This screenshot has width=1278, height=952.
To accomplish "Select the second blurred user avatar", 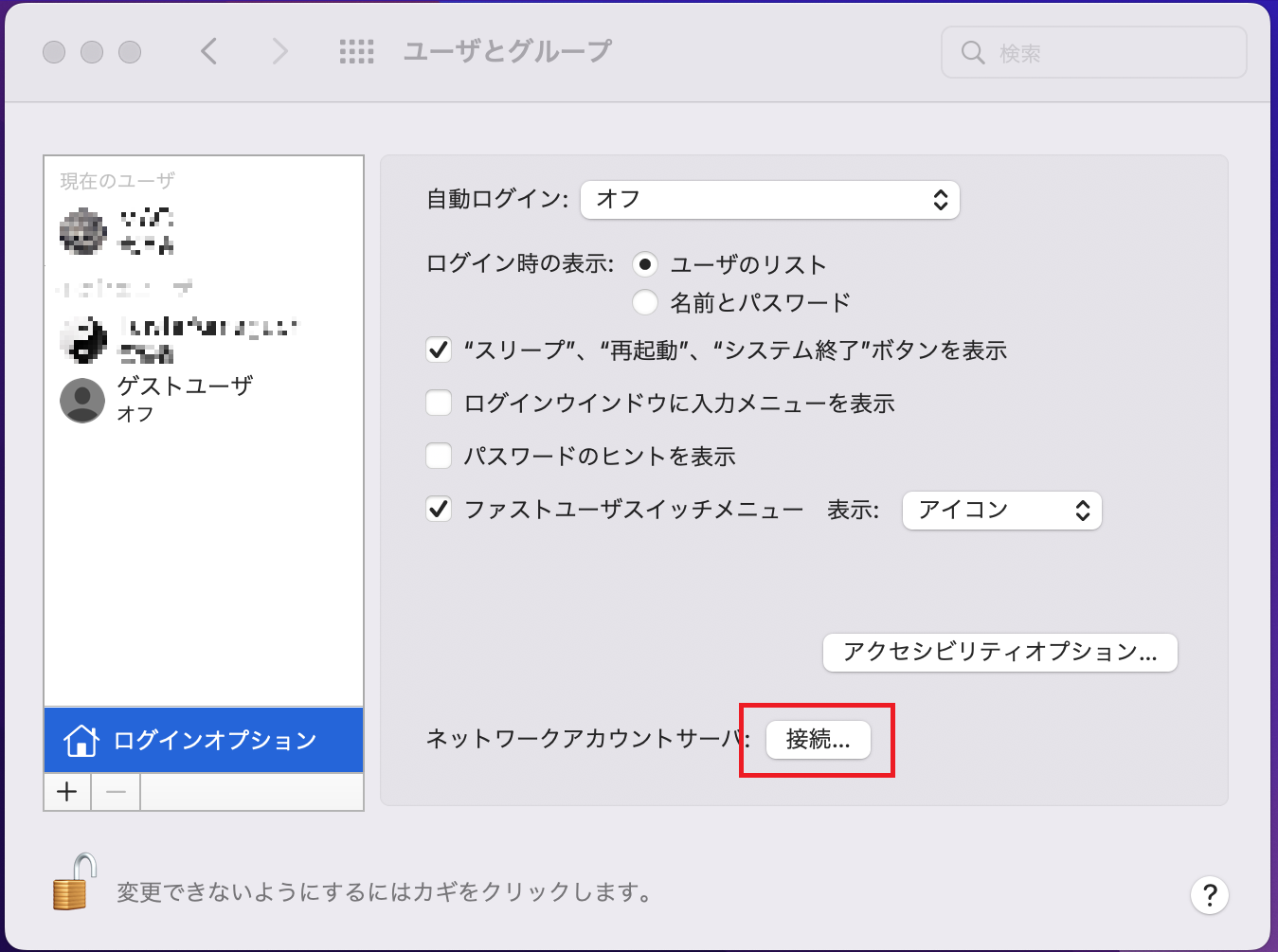I will [82, 340].
